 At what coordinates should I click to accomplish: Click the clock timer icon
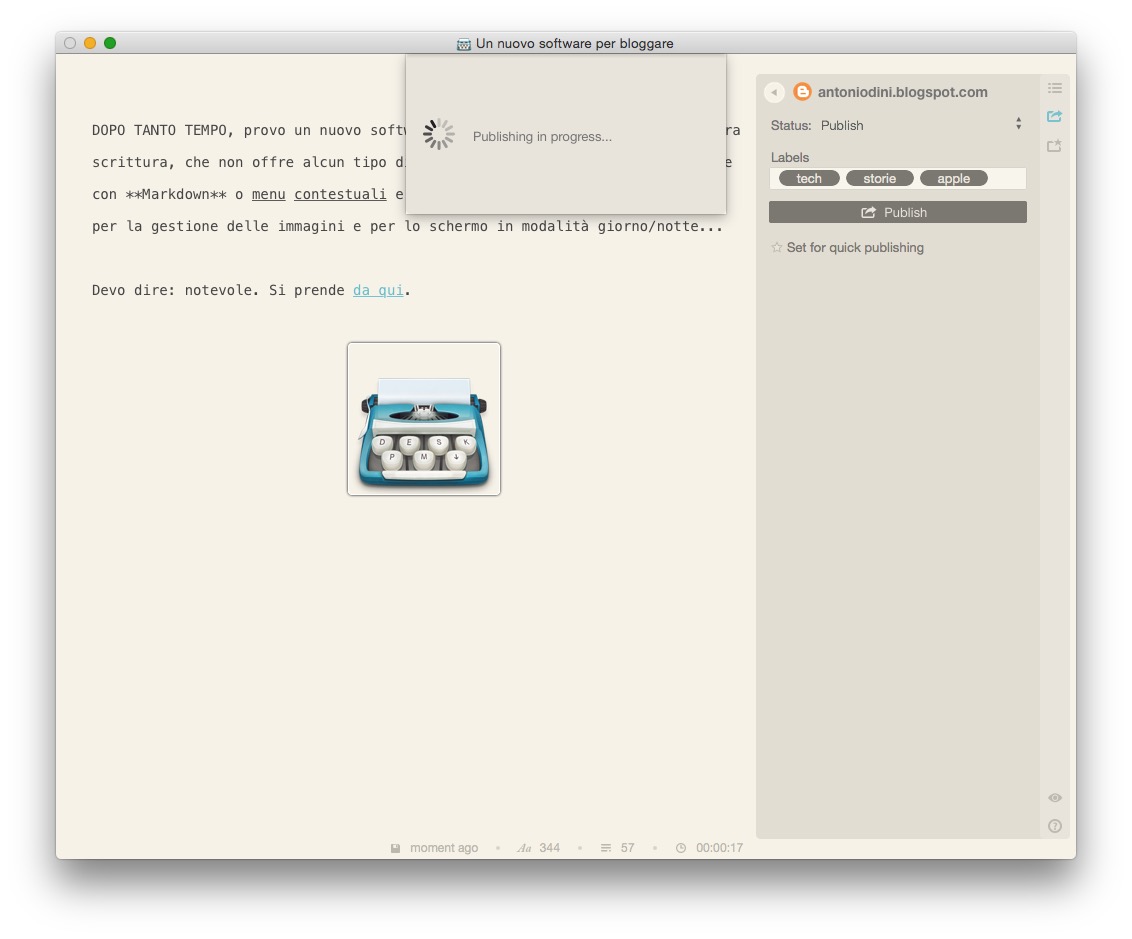681,848
